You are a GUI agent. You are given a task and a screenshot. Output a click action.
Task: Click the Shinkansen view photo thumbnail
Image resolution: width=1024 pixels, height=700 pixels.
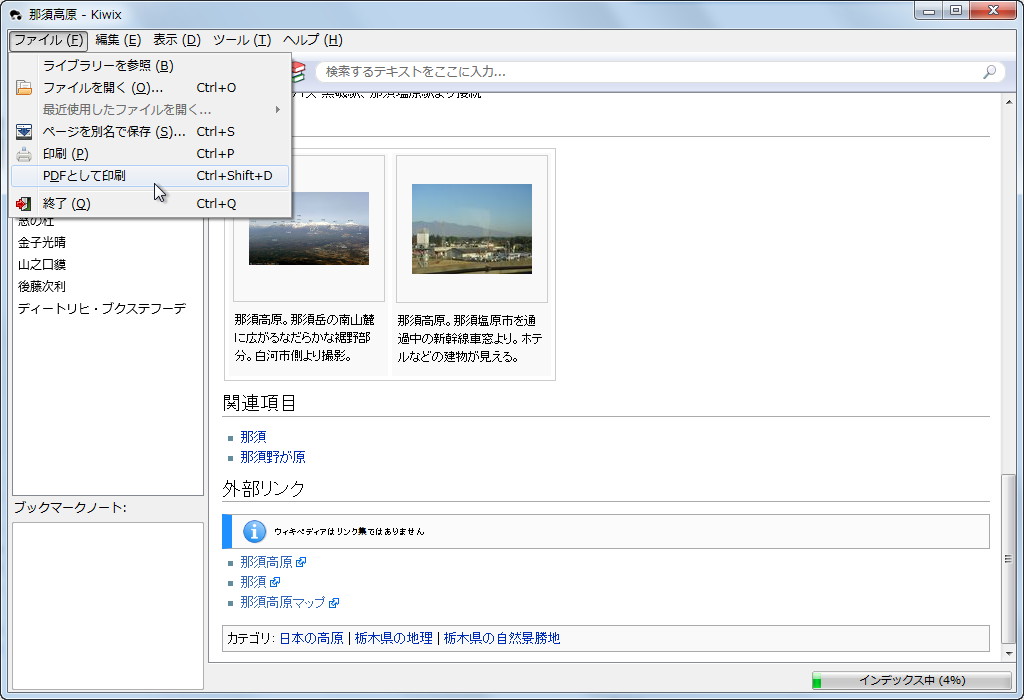471,228
